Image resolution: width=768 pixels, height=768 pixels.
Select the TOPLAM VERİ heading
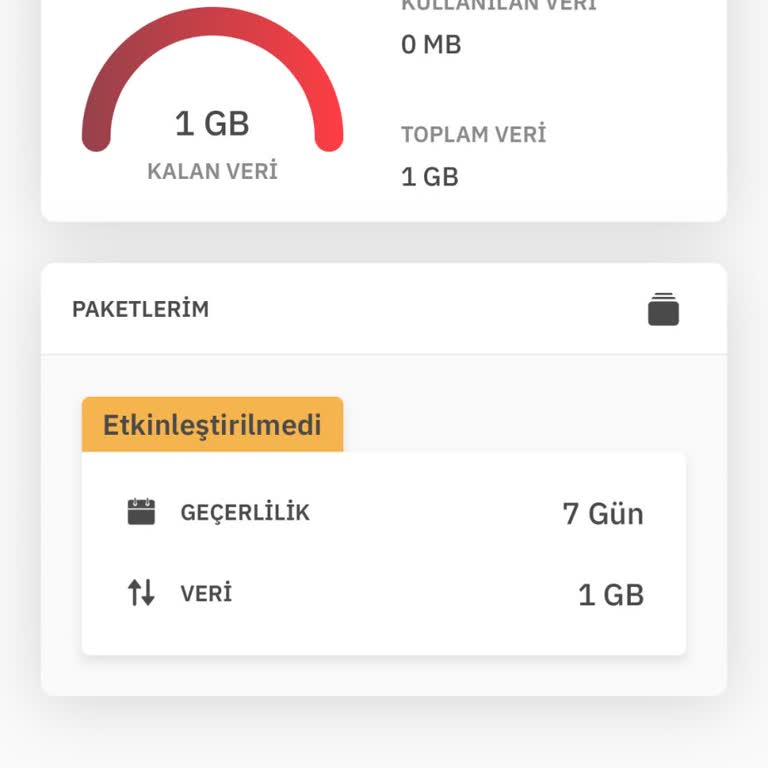(473, 134)
